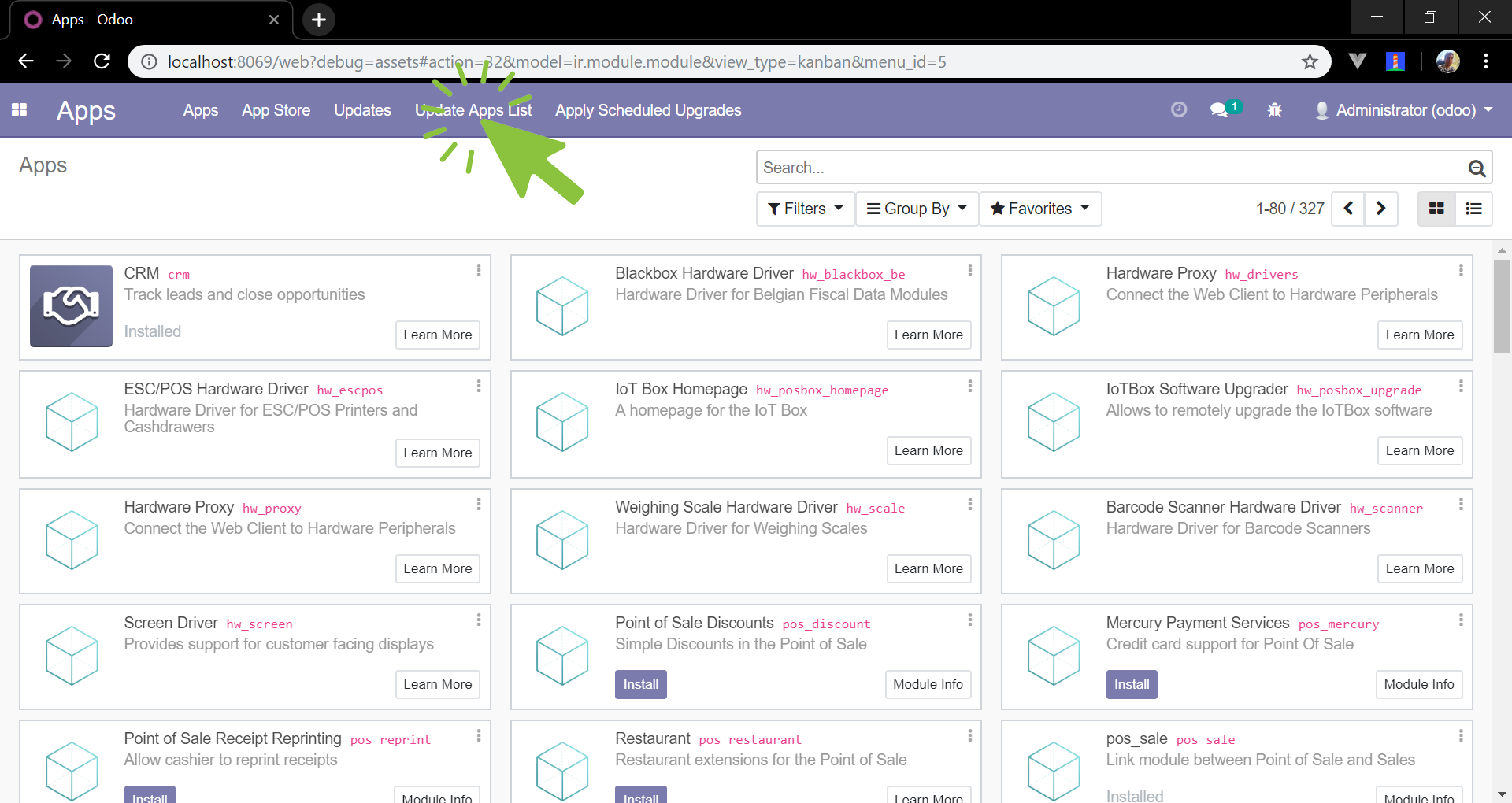
Task: Click the IoT Box Homepage cube icon
Action: (562, 422)
